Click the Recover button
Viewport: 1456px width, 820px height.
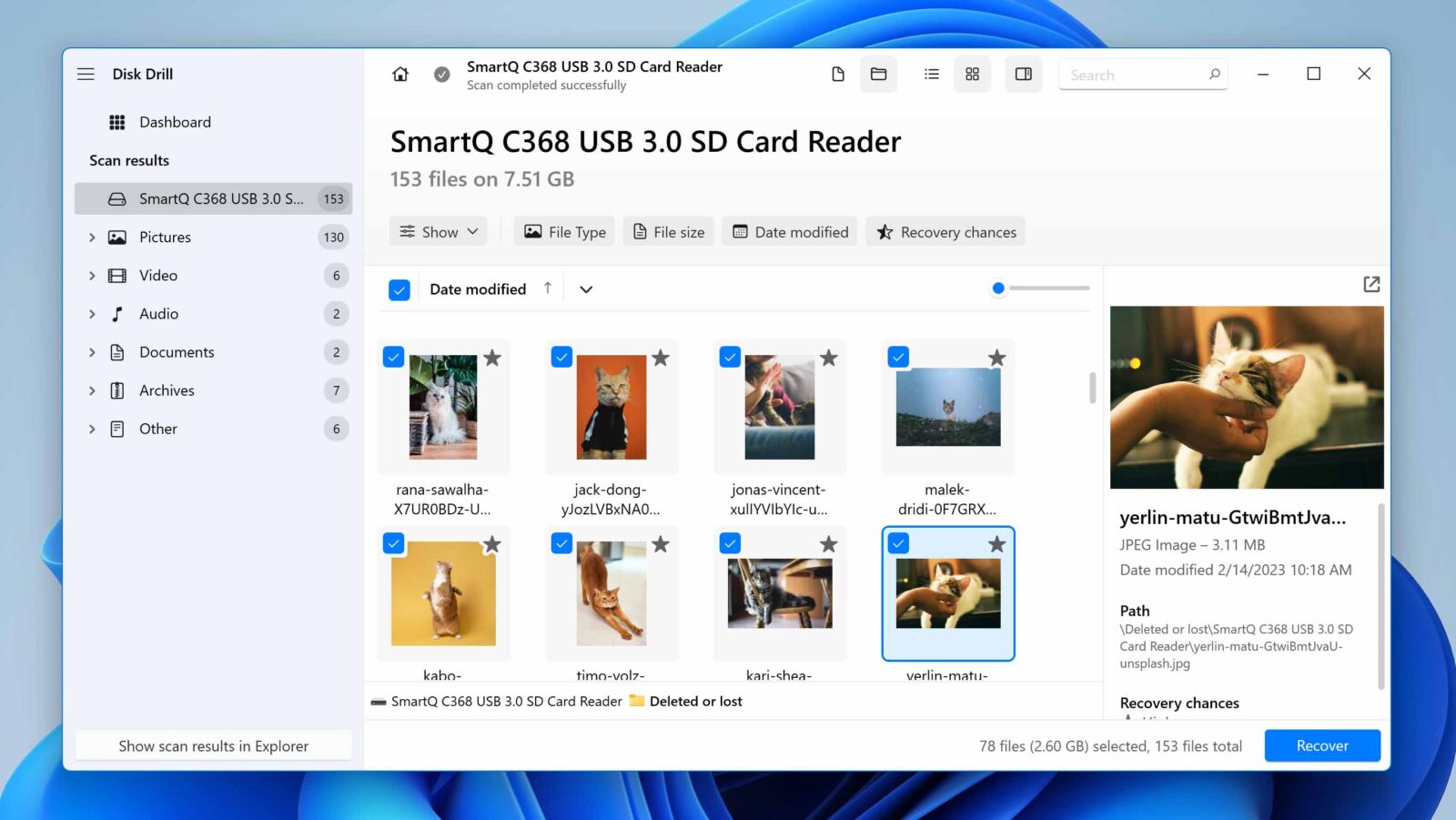pos(1321,745)
